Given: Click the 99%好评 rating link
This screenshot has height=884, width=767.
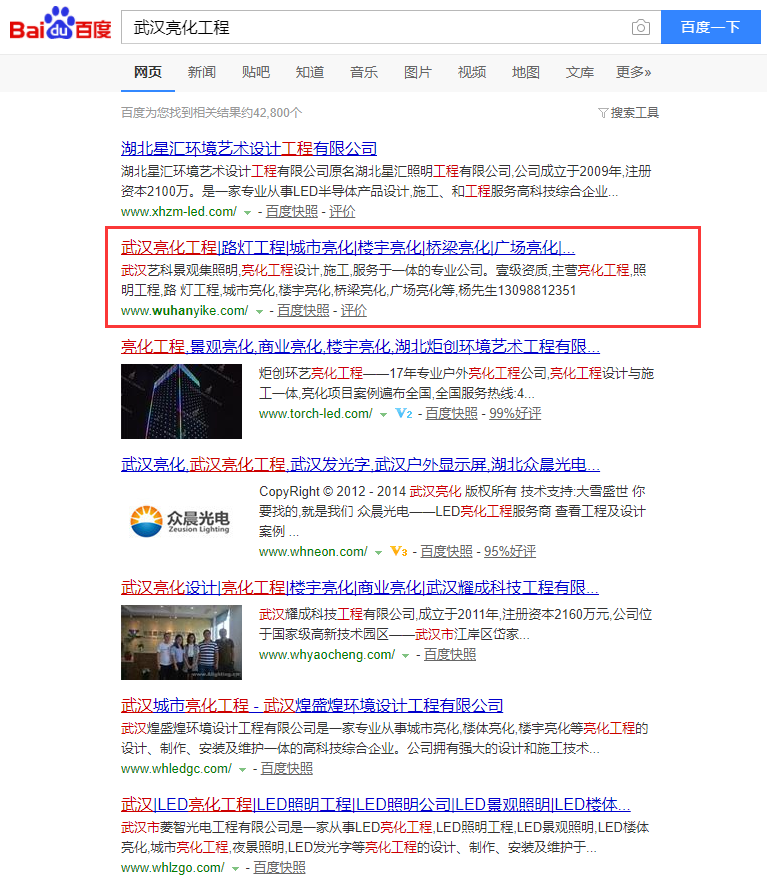Looking at the screenshot, I should point(515,413).
